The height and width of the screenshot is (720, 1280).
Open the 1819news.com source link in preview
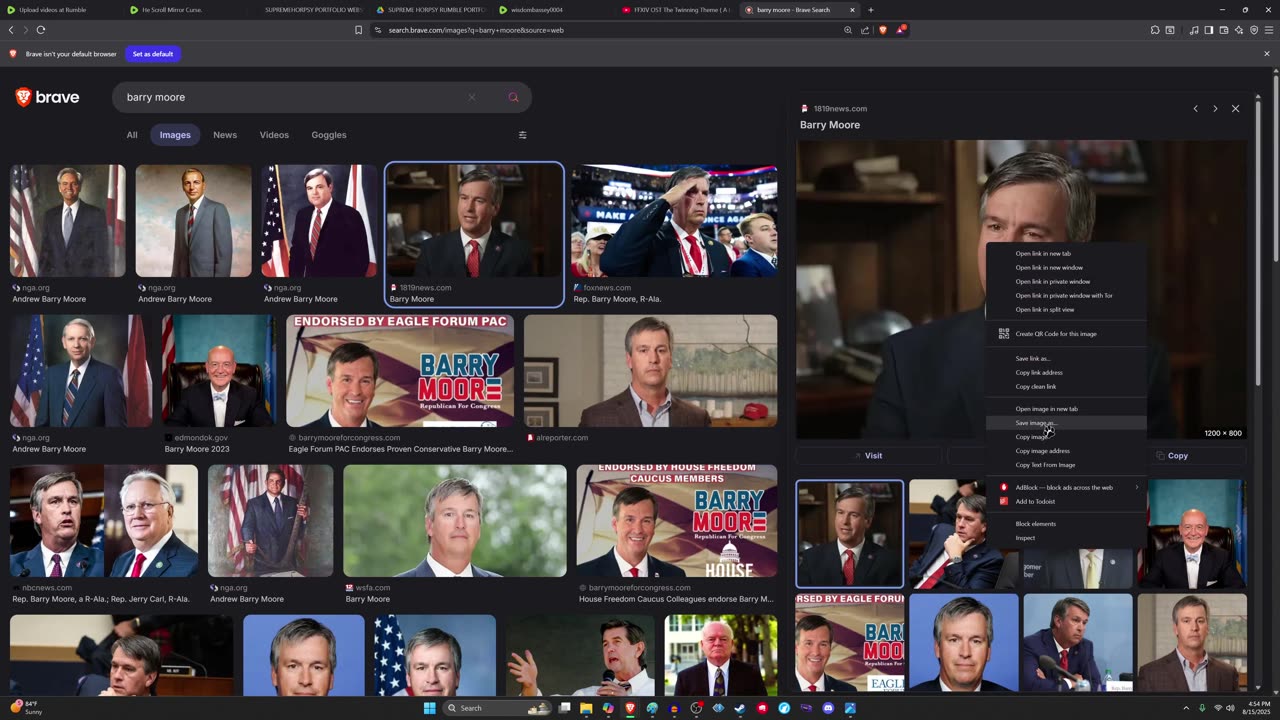click(840, 108)
